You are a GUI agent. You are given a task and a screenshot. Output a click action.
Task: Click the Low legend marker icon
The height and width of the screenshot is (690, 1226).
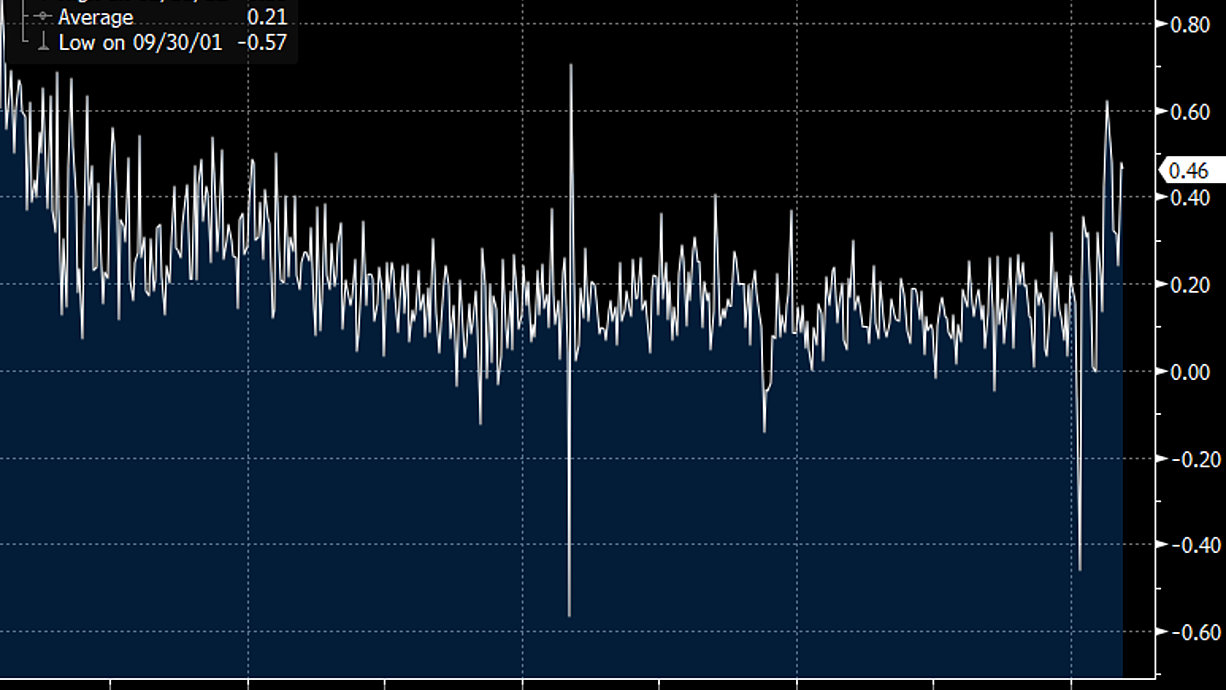(42, 42)
